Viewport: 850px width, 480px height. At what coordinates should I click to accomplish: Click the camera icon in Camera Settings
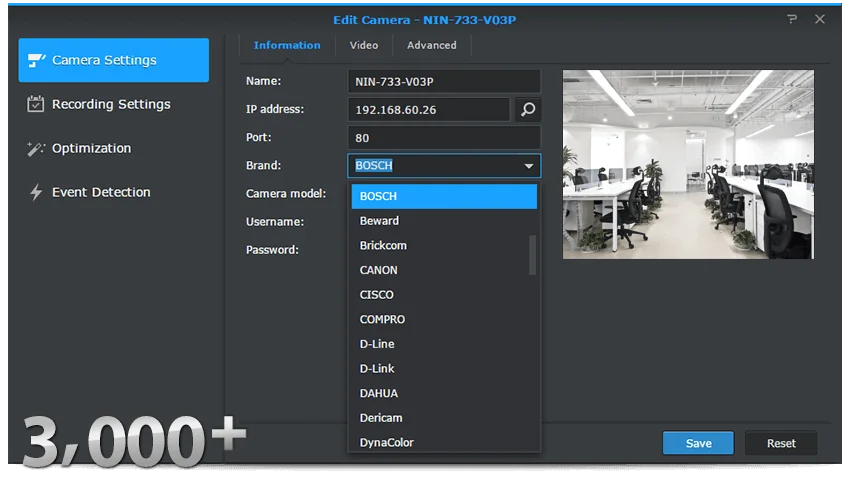36,60
